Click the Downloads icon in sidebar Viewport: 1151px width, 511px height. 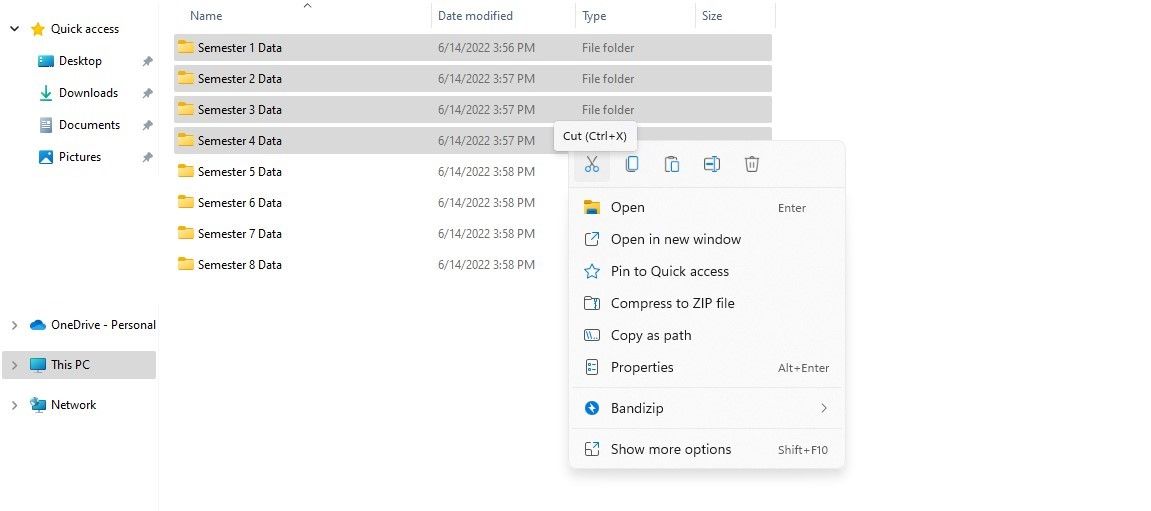click(x=46, y=93)
